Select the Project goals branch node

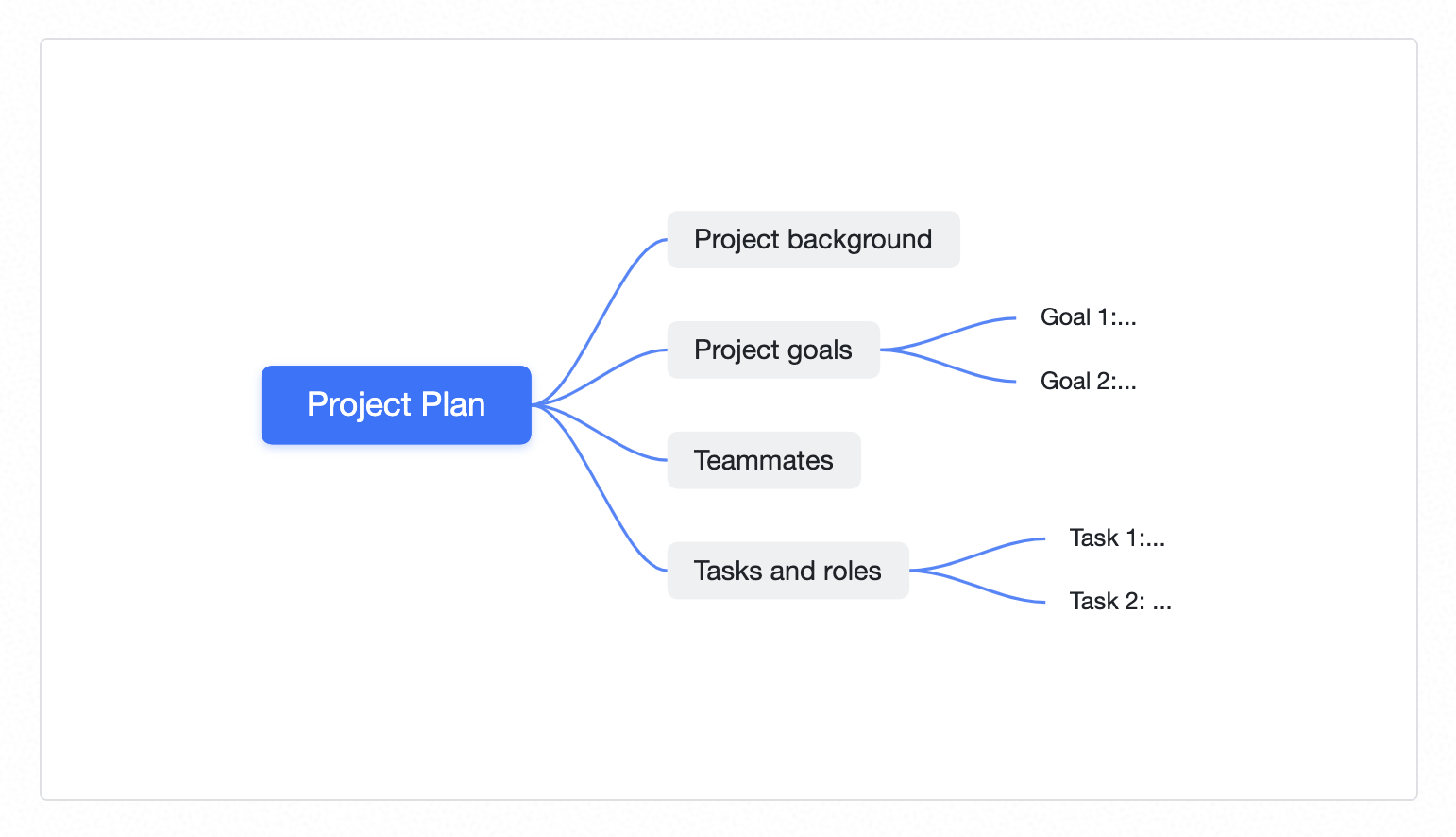click(772, 350)
